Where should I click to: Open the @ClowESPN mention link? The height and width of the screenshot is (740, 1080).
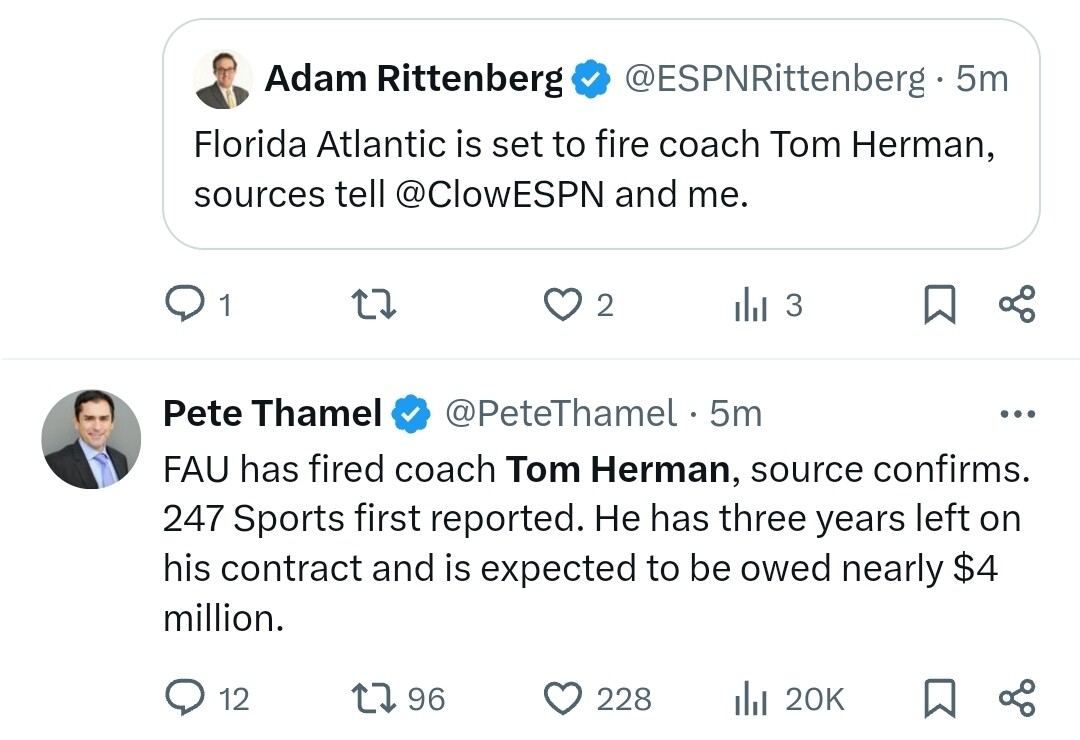click(500, 194)
